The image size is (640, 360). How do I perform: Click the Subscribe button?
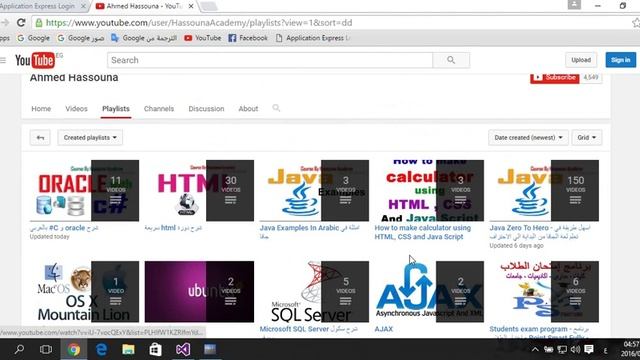(x=554, y=78)
